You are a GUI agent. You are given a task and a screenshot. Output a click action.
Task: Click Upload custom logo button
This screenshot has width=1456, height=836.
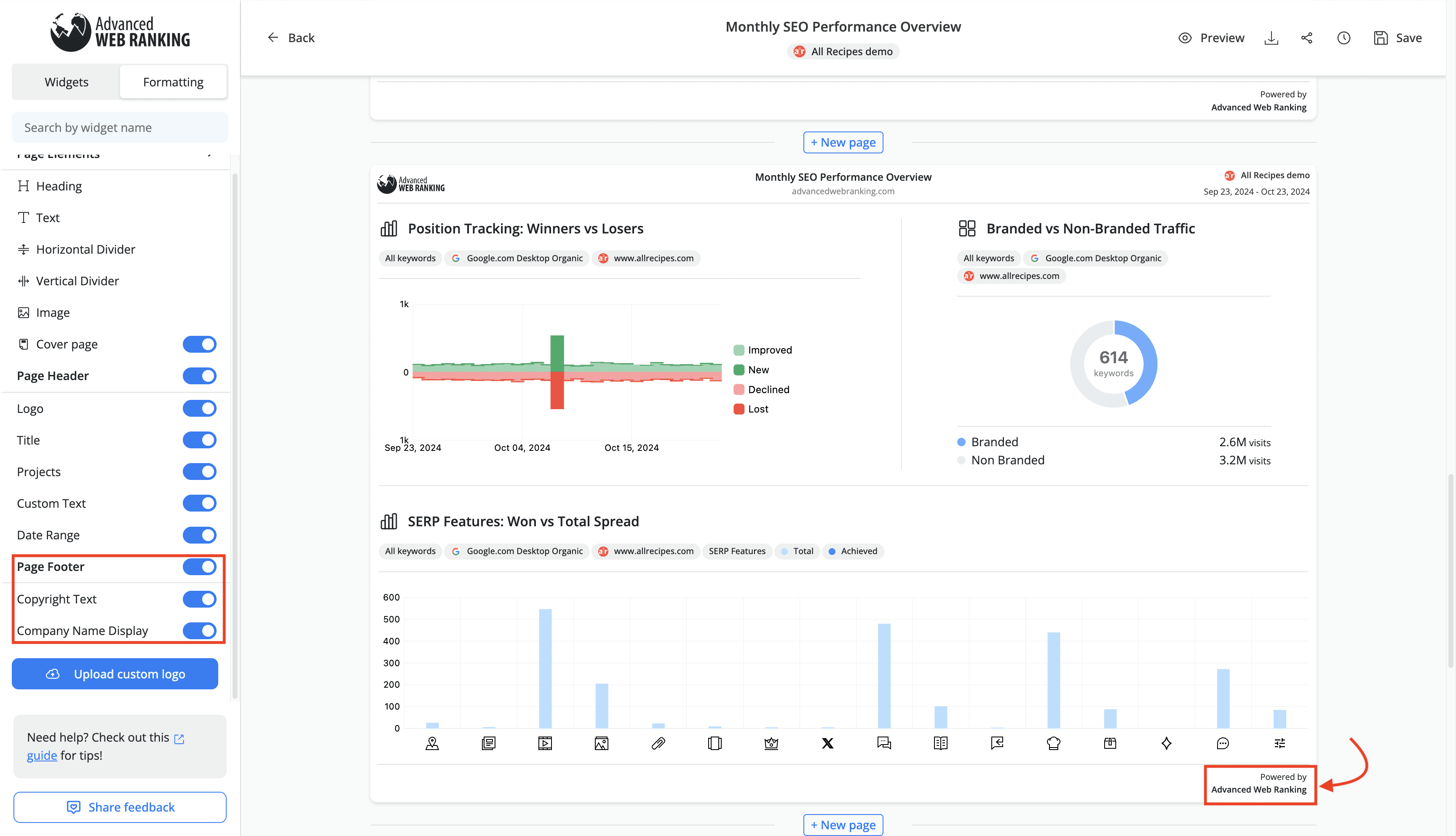[115, 674]
